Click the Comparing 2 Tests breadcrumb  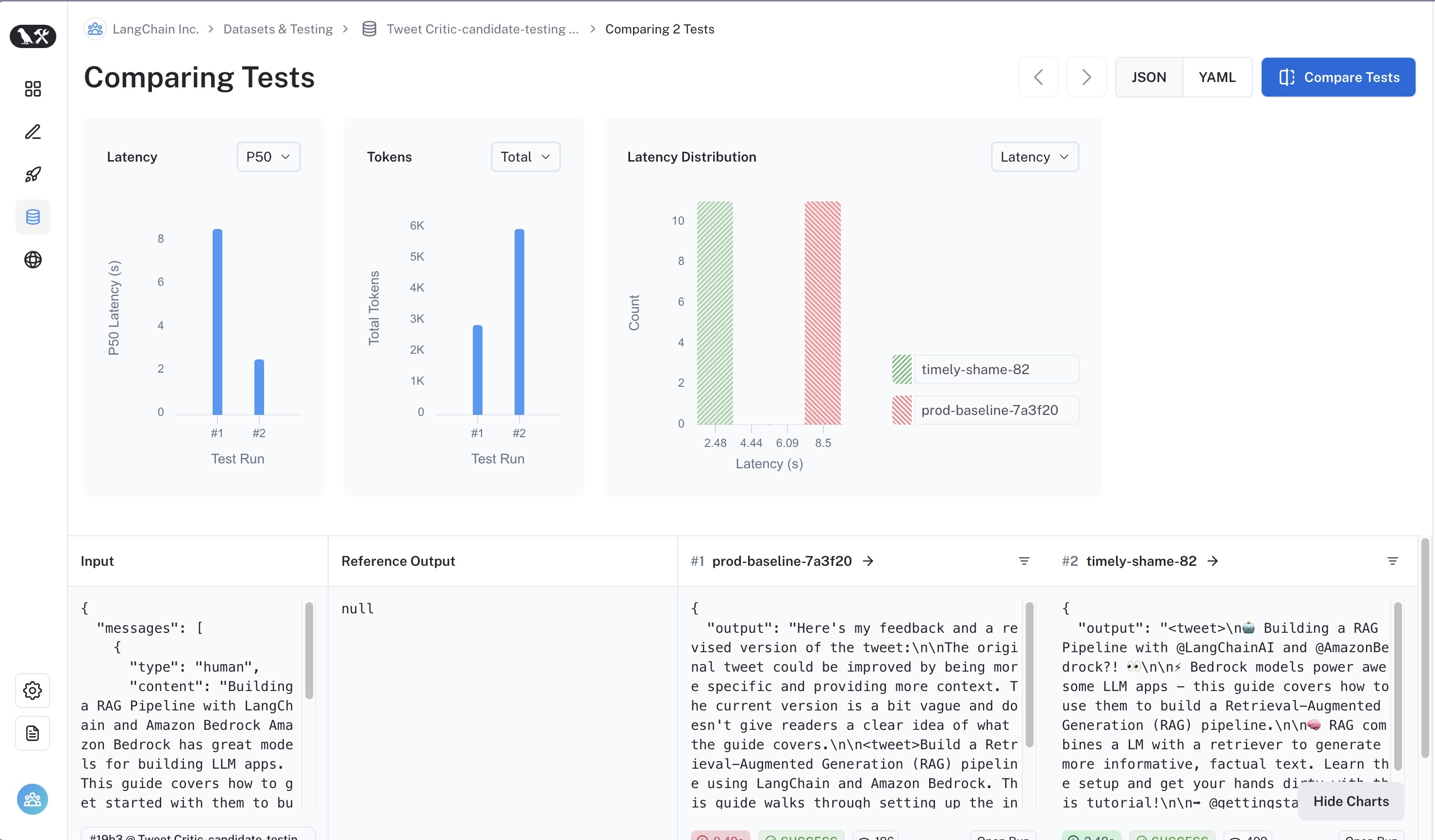(x=659, y=29)
